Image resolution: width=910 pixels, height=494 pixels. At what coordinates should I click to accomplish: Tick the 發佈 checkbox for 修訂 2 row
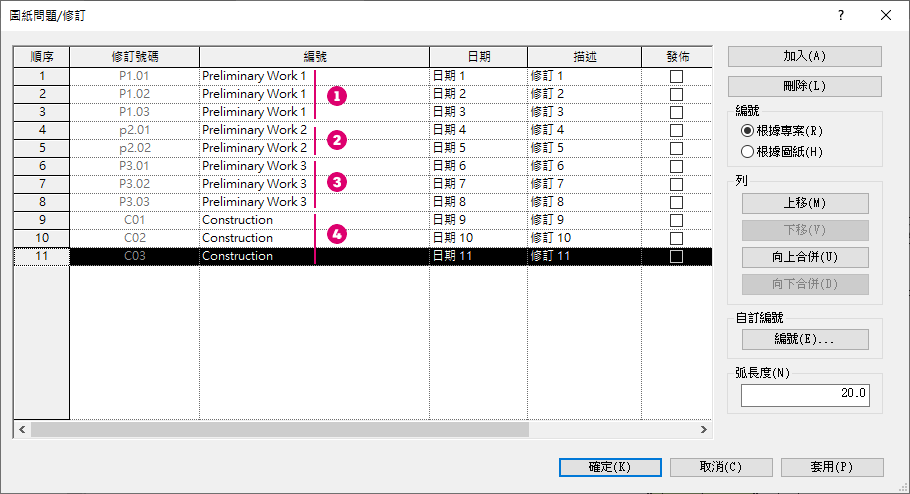676,94
